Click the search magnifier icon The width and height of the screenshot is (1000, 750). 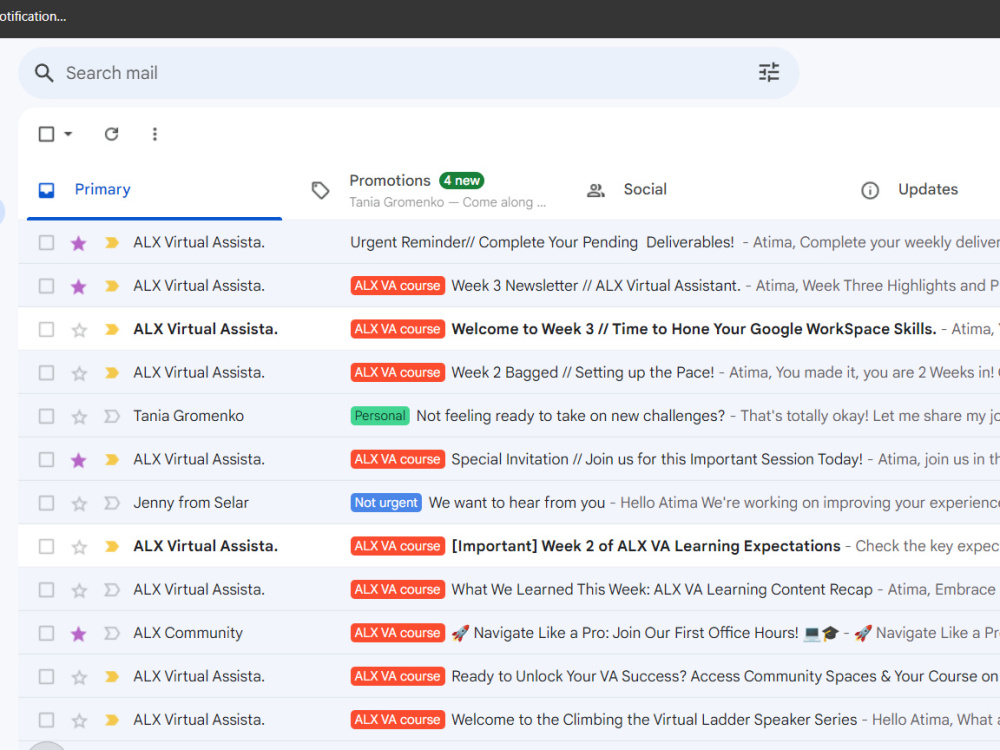tap(44, 73)
